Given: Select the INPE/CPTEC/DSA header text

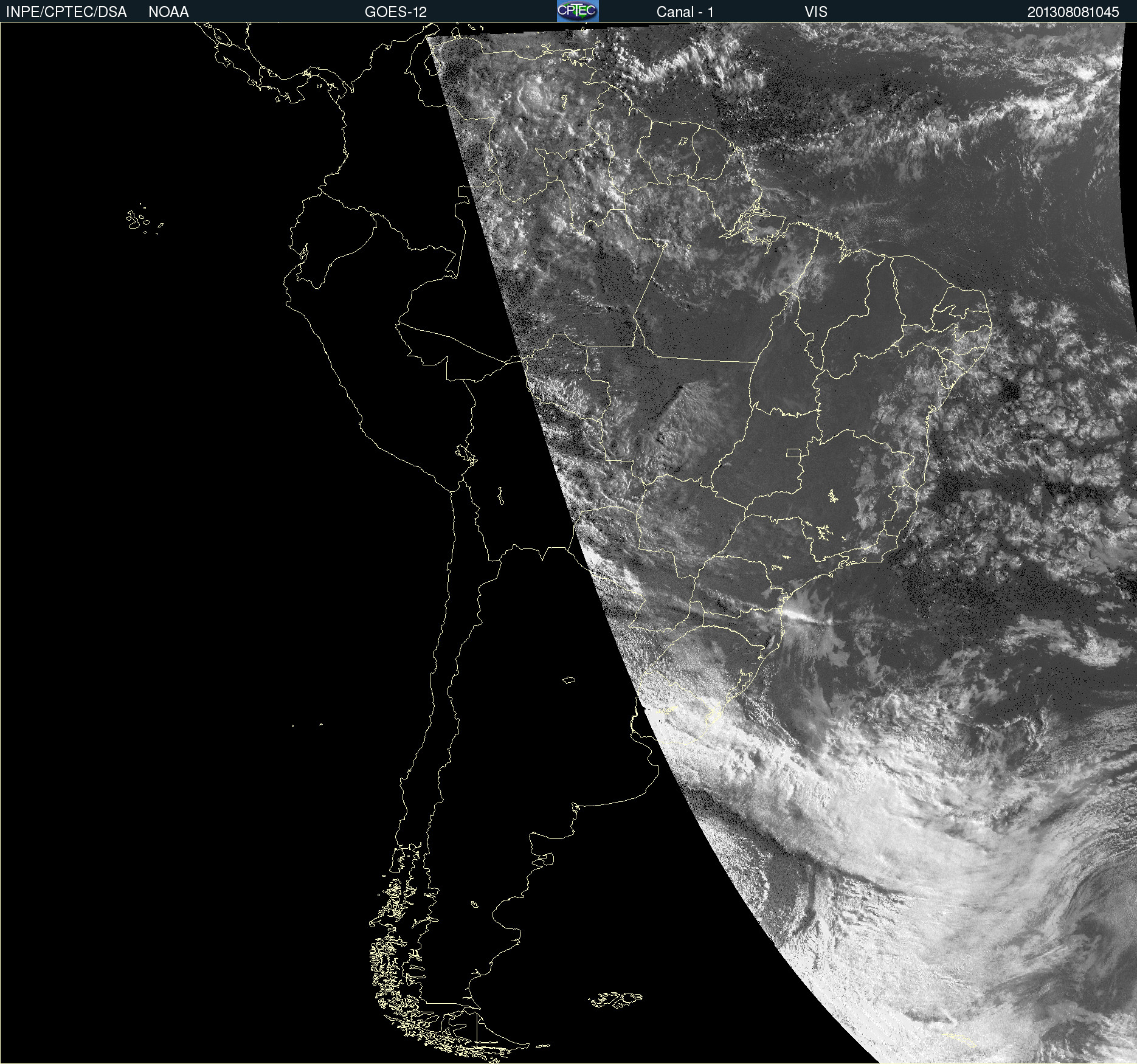Looking at the screenshot, I should [66, 12].
